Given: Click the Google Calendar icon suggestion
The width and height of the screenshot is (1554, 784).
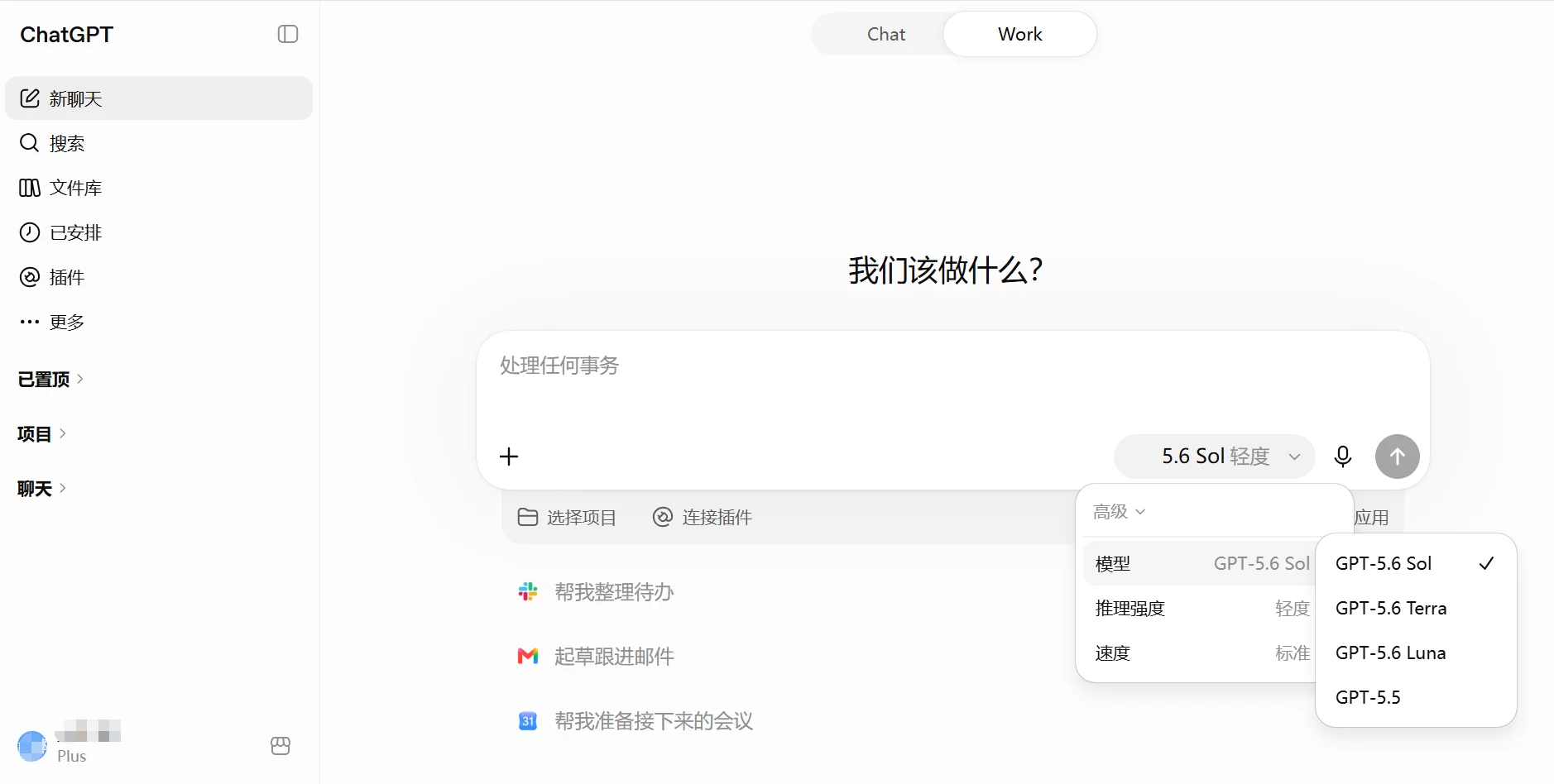Looking at the screenshot, I should click(528, 721).
